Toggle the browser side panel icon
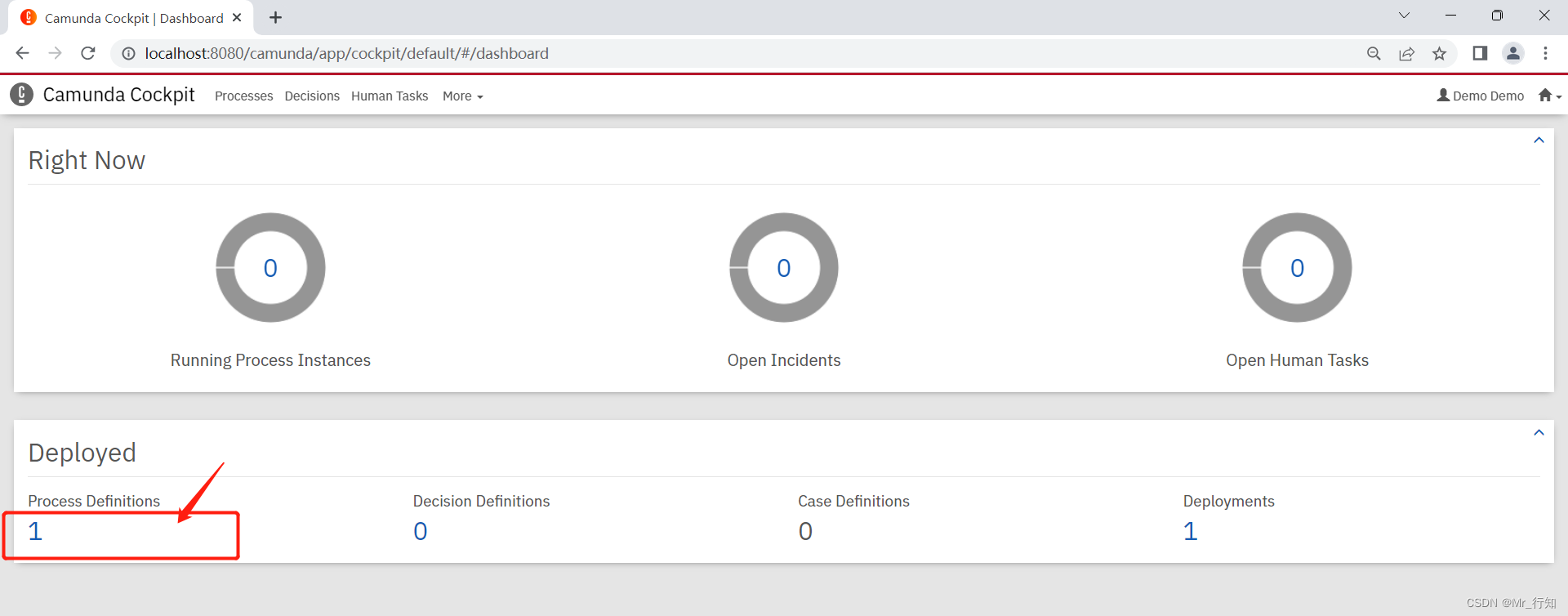This screenshot has width=1568, height=616. (1480, 53)
